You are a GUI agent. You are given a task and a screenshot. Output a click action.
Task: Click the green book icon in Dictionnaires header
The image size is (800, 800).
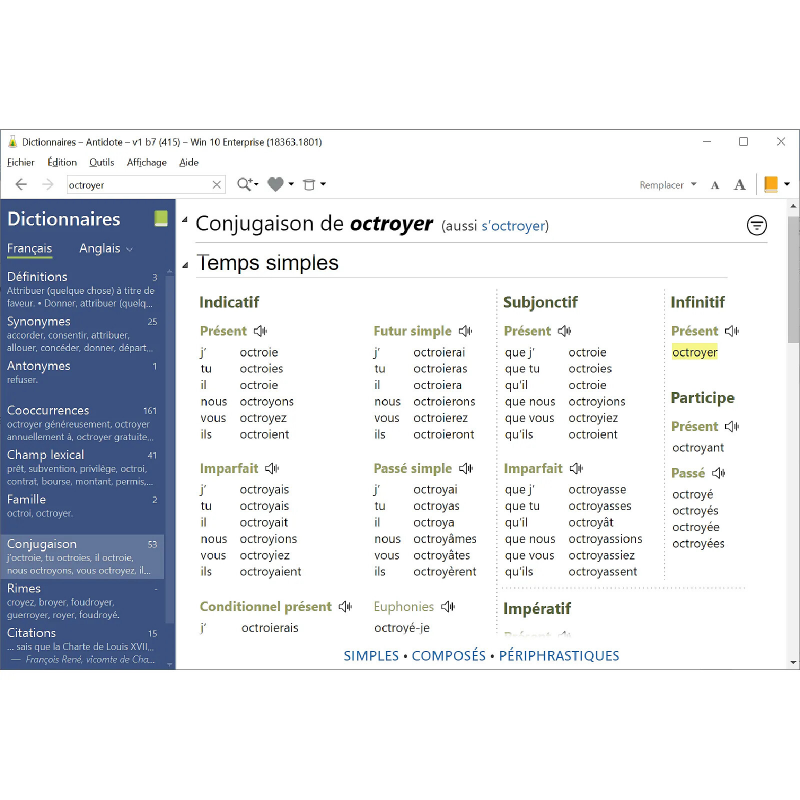160,219
